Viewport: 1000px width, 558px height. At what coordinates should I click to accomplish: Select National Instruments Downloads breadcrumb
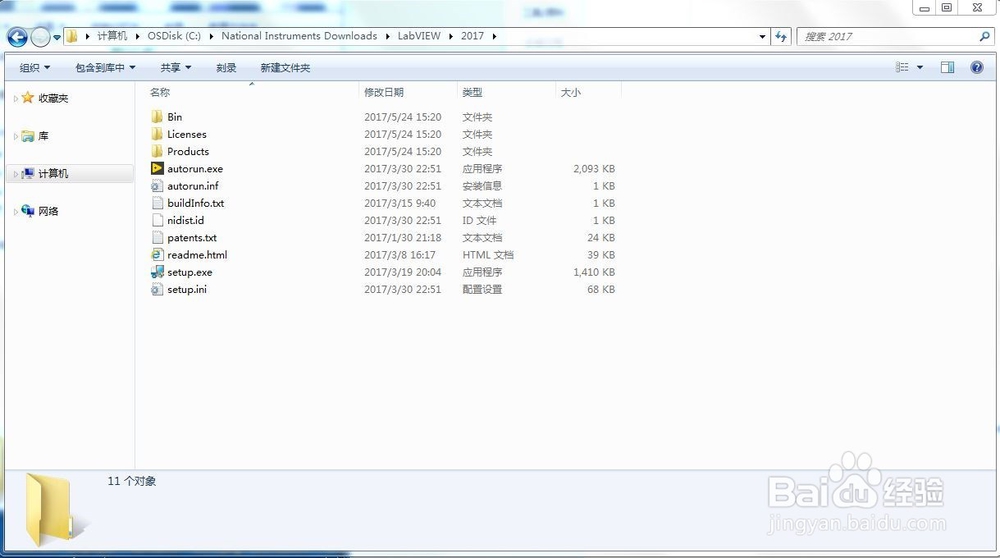click(x=299, y=36)
